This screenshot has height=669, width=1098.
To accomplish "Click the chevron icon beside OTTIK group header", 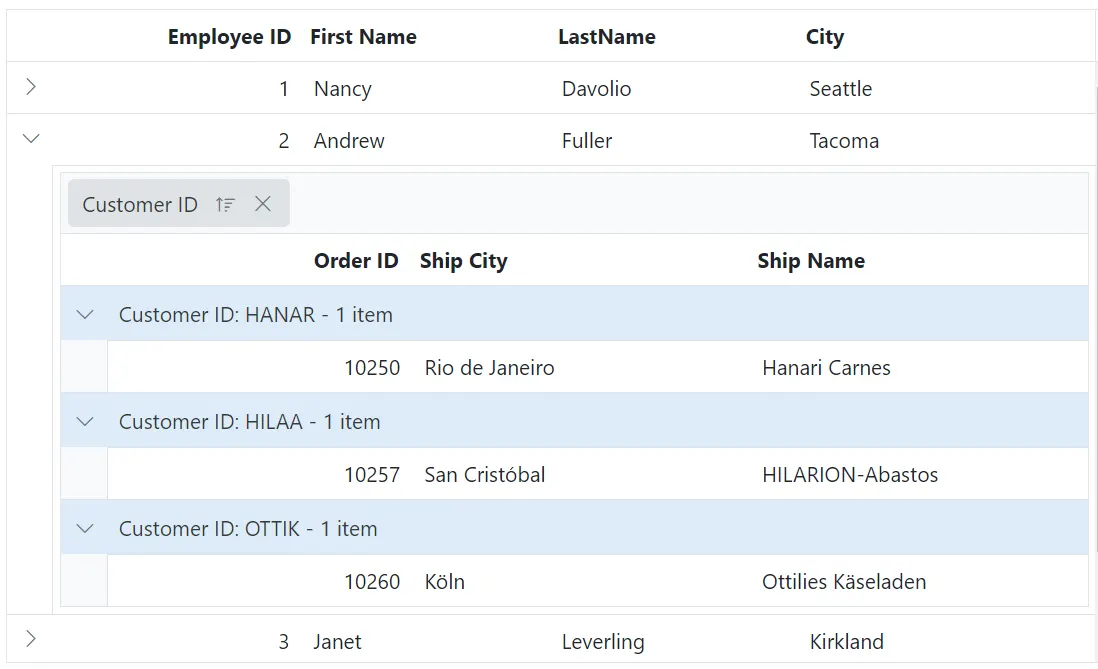I will [84, 528].
